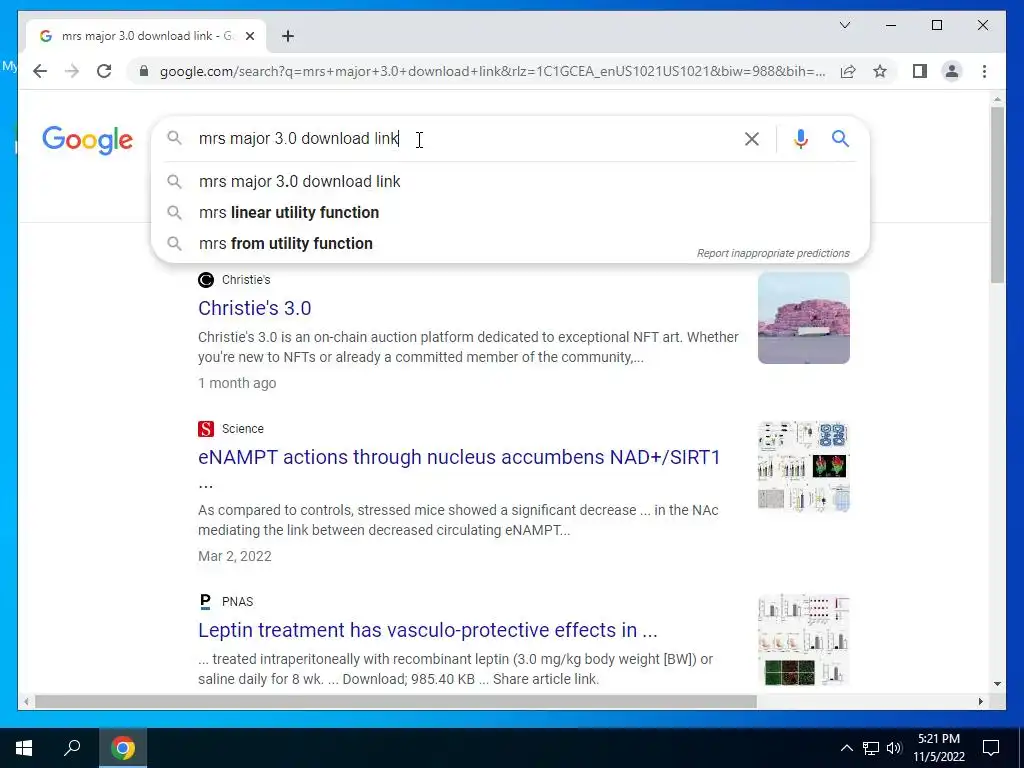This screenshot has width=1024, height=768.
Task: Open the notification center icon
Action: (991, 748)
